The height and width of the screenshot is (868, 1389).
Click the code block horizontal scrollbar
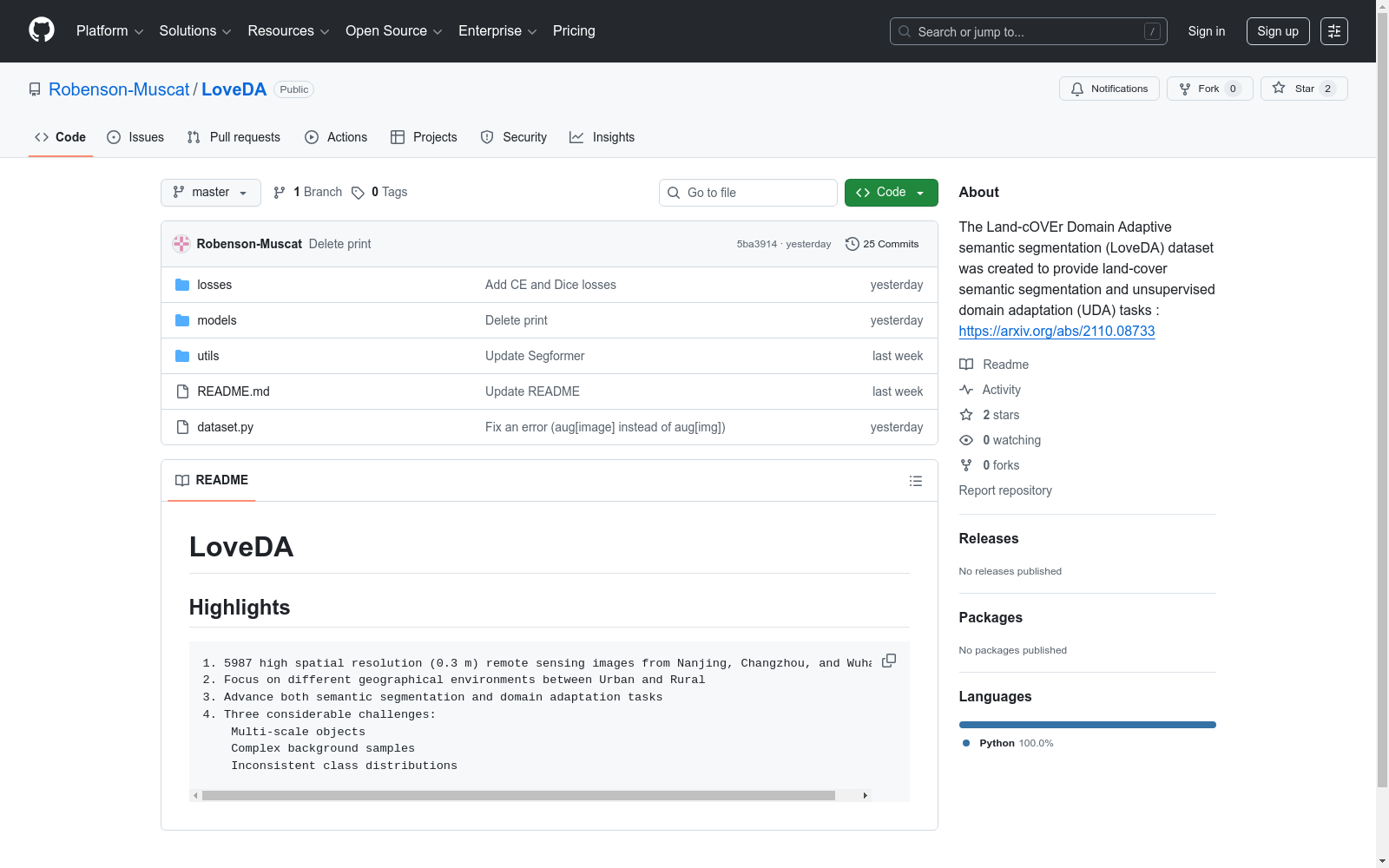pyautogui.click(x=518, y=795)
